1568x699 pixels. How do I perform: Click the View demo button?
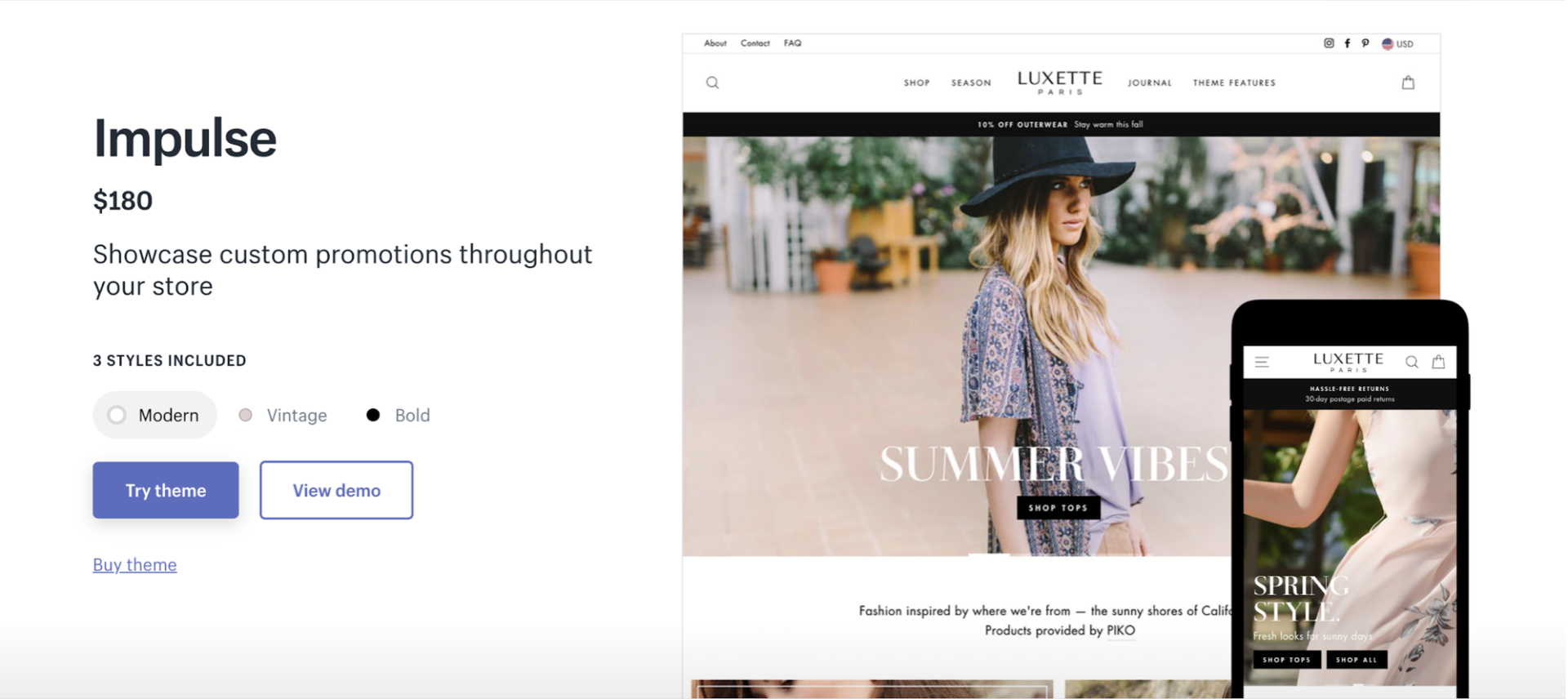click(x=336, y=490)
